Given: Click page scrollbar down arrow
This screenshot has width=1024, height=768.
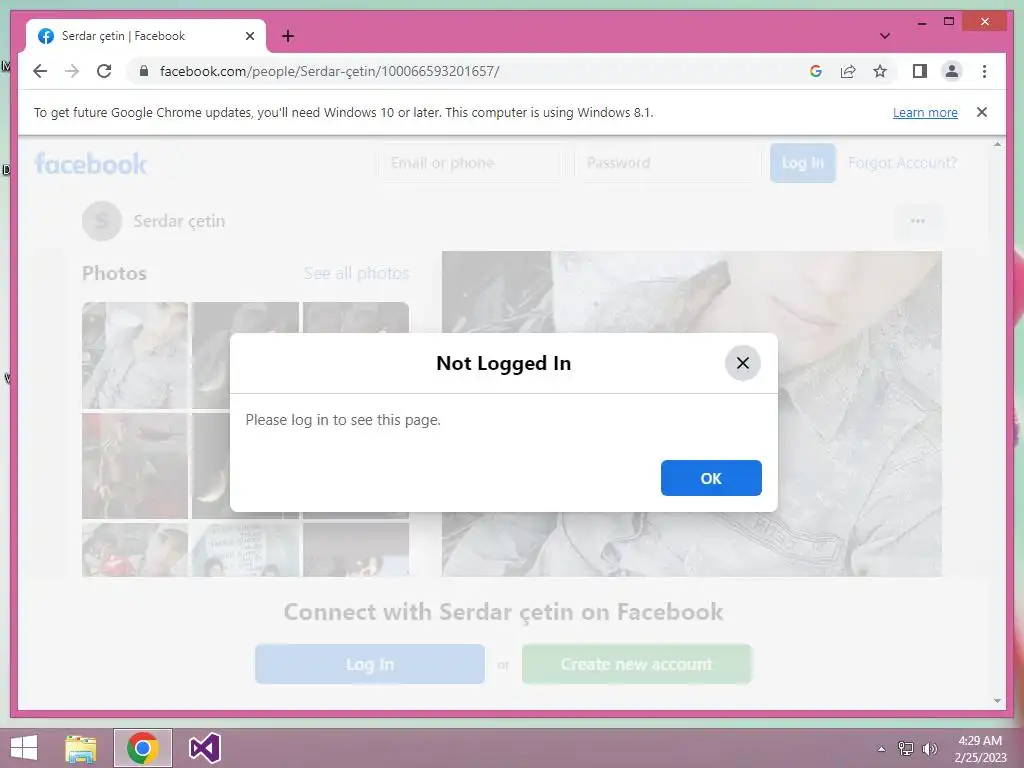Looking at the screenshot, I should click(997, 701).
